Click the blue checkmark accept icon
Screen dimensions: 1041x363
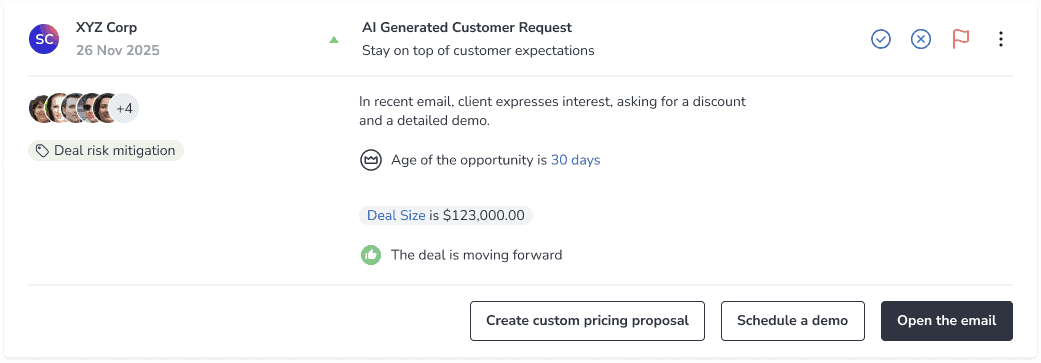click(x=880, y=39)
